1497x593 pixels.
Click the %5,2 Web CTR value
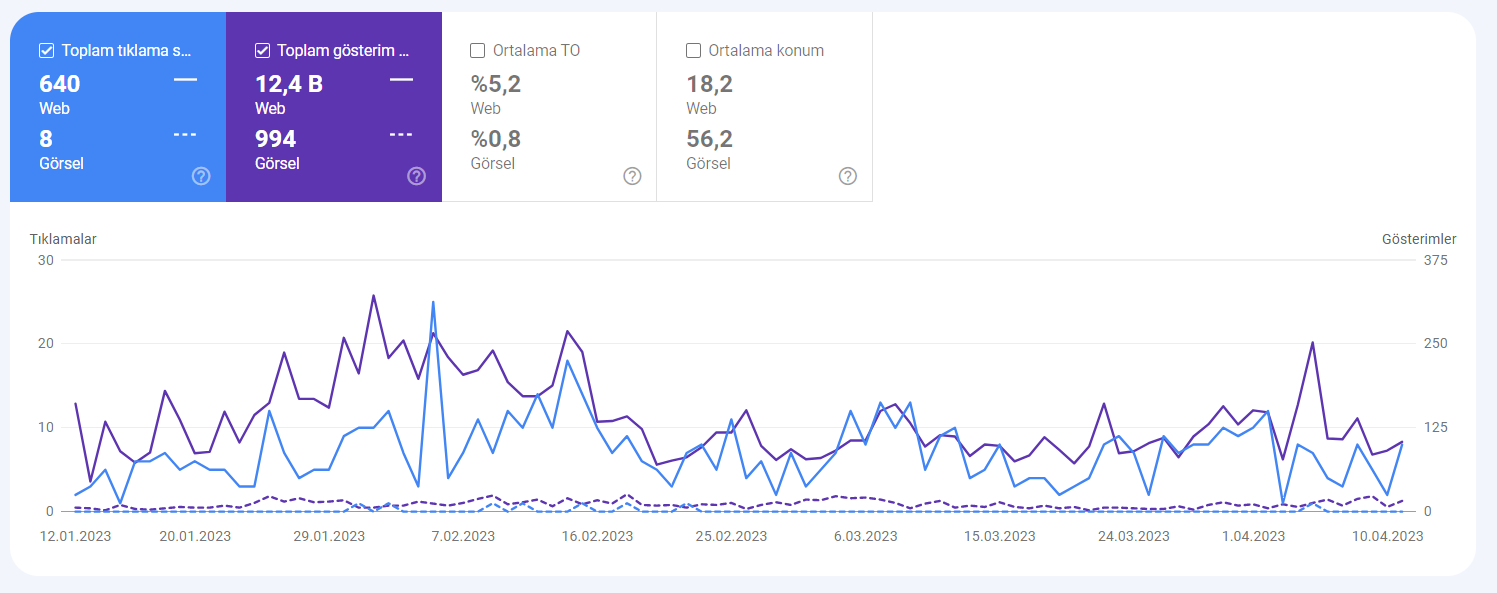496,84
